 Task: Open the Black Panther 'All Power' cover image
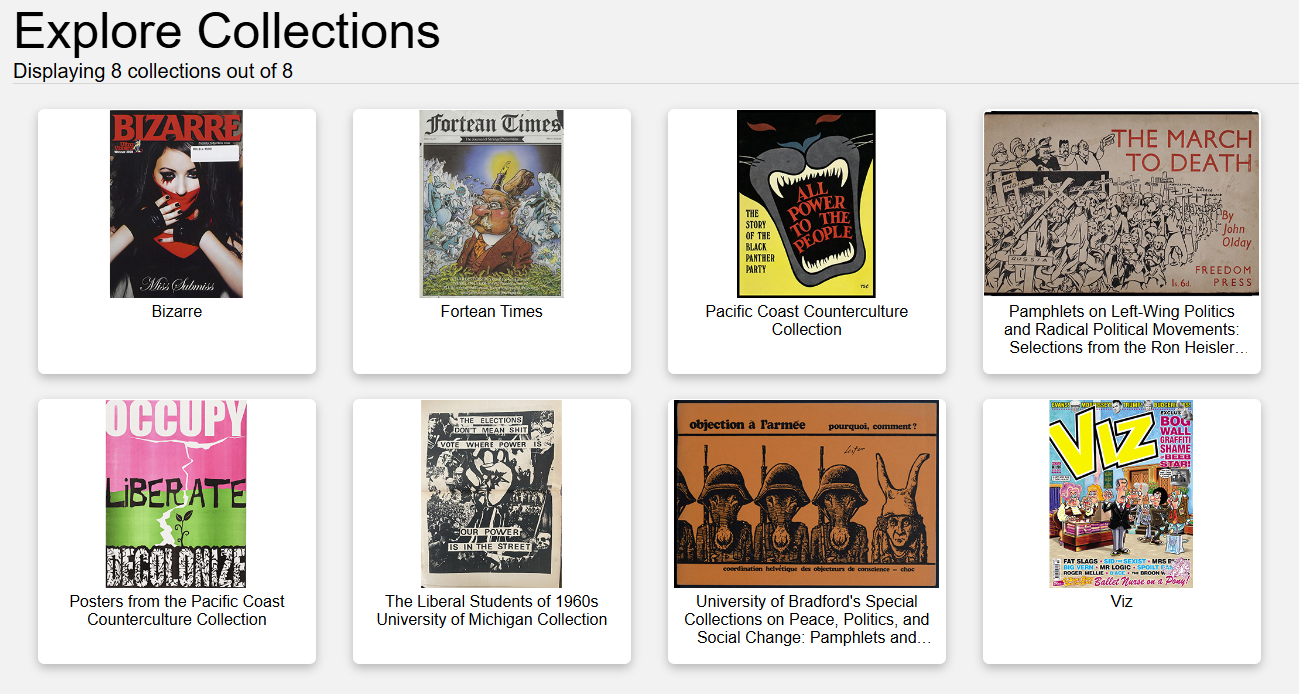coord(806,204)
